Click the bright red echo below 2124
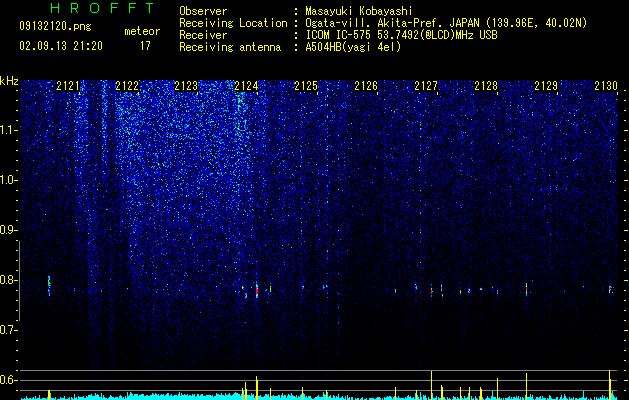 pos(257,291)
